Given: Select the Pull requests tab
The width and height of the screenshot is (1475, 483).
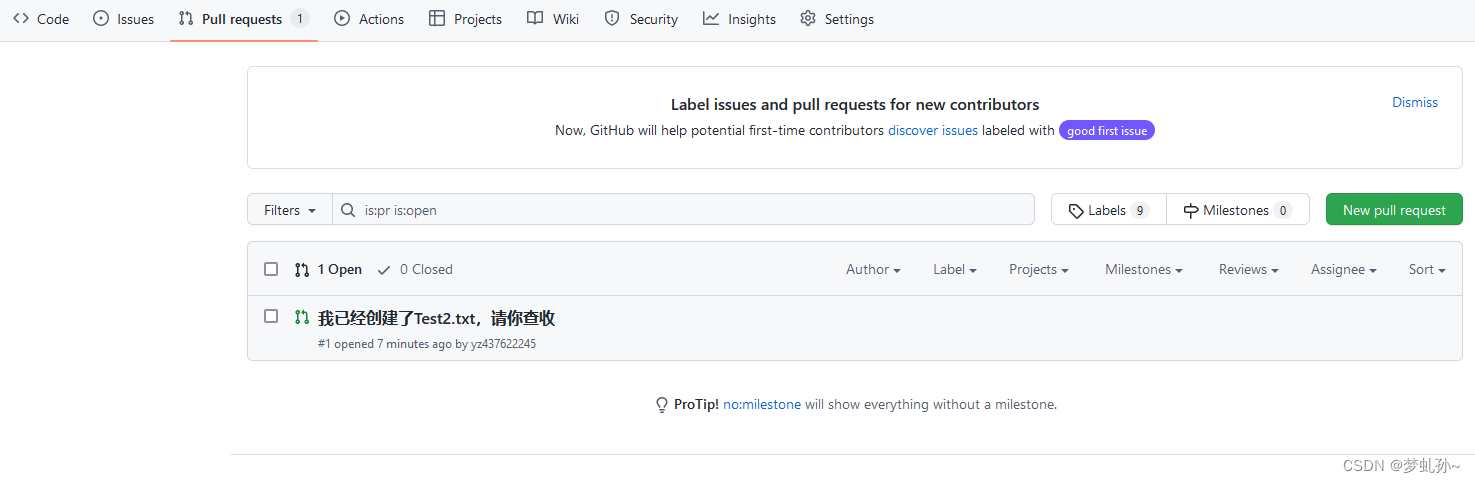Looking at the screenshot, I should pyautogui.click(x=244, y=19).
